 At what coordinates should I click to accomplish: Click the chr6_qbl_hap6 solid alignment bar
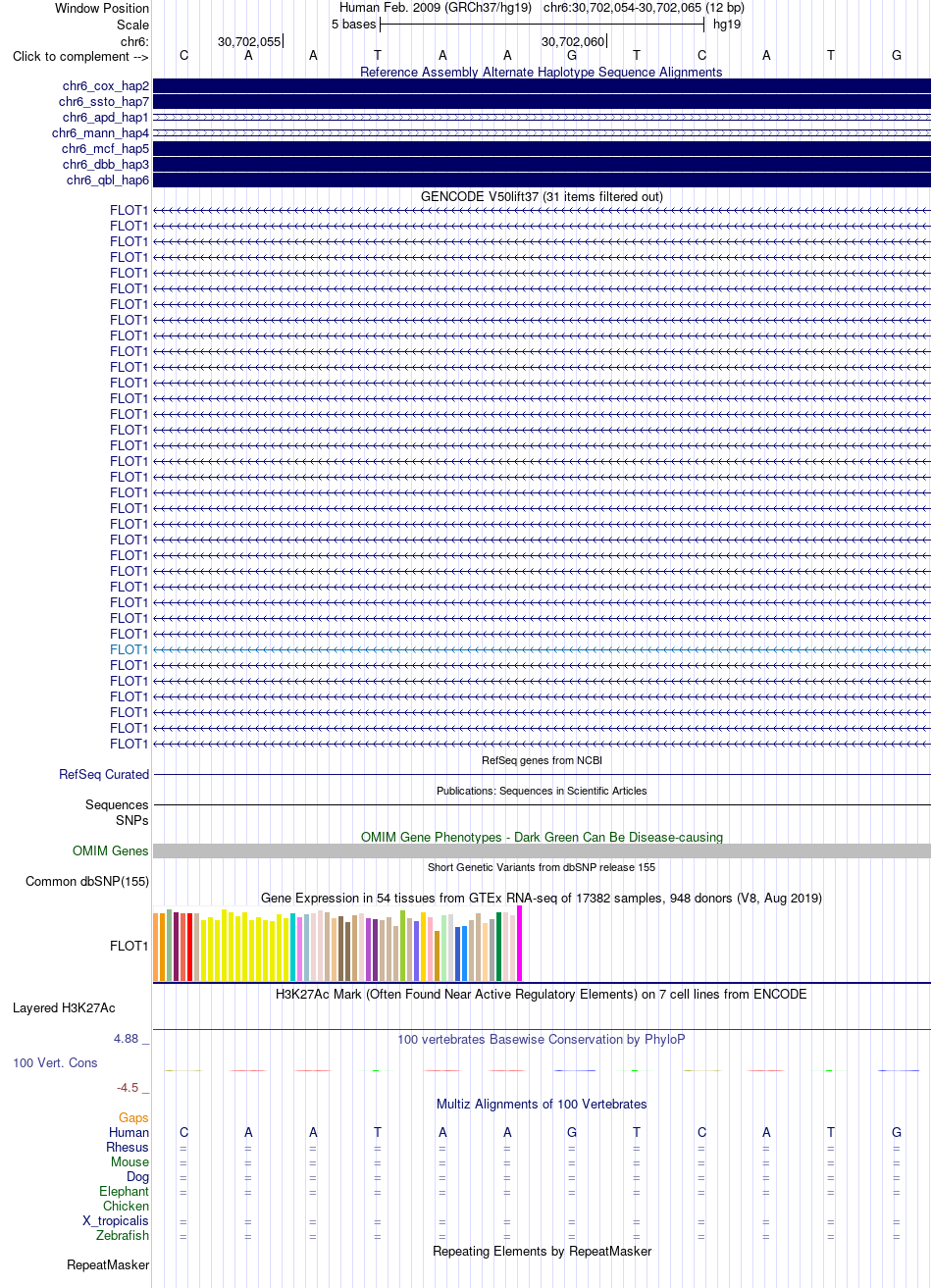pyautogui.click(x=543, y=180)
